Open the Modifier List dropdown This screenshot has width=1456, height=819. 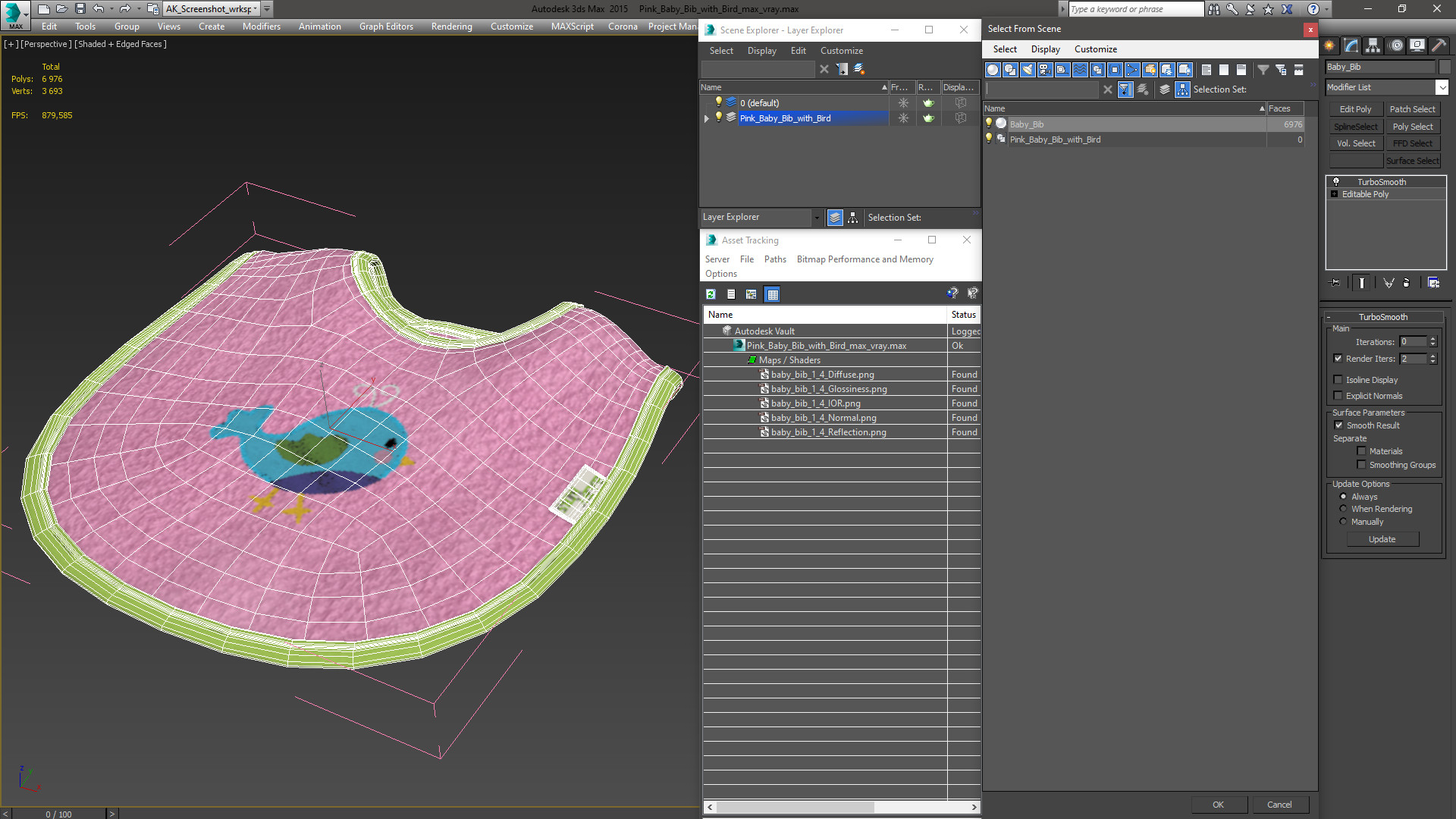tap(1442, 87)
